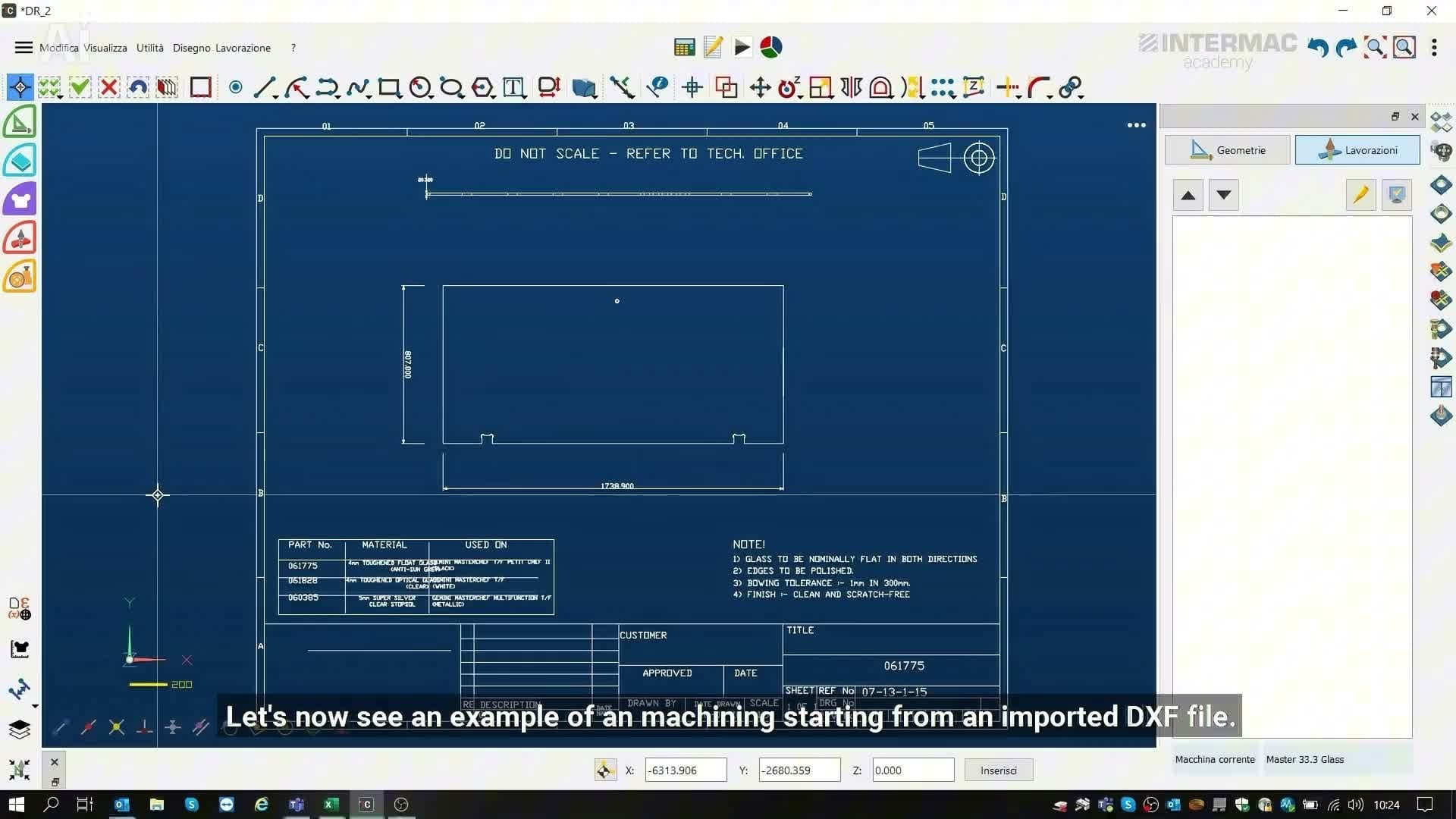This screenshot has height=819, width=1456.
Task: Move the selected machining down
Action: [1224, 195]
